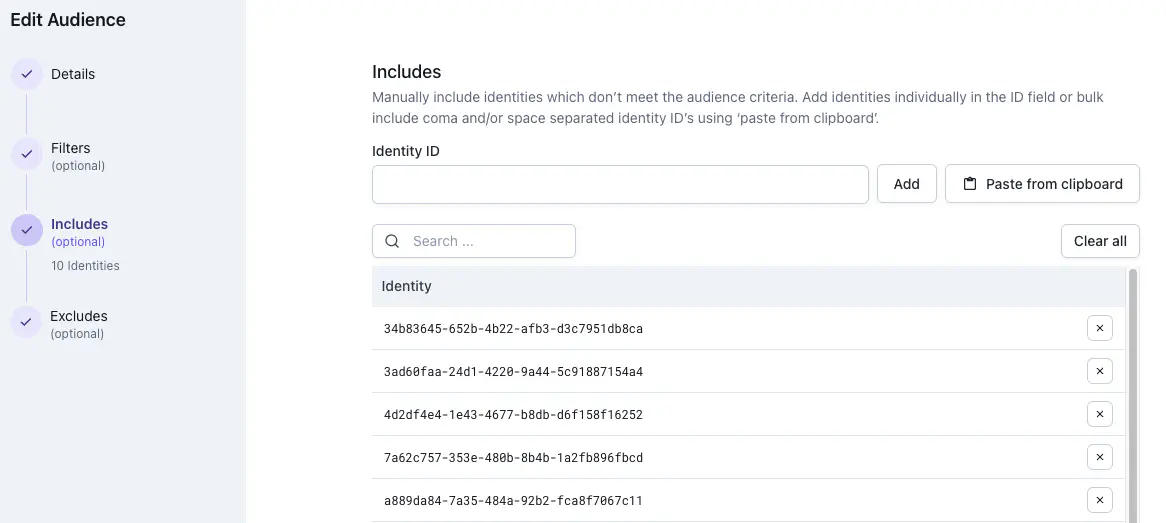Screen dimensions: 1166x523
Task: Go to the Excludes step
Action: click(x=78, y=324)
